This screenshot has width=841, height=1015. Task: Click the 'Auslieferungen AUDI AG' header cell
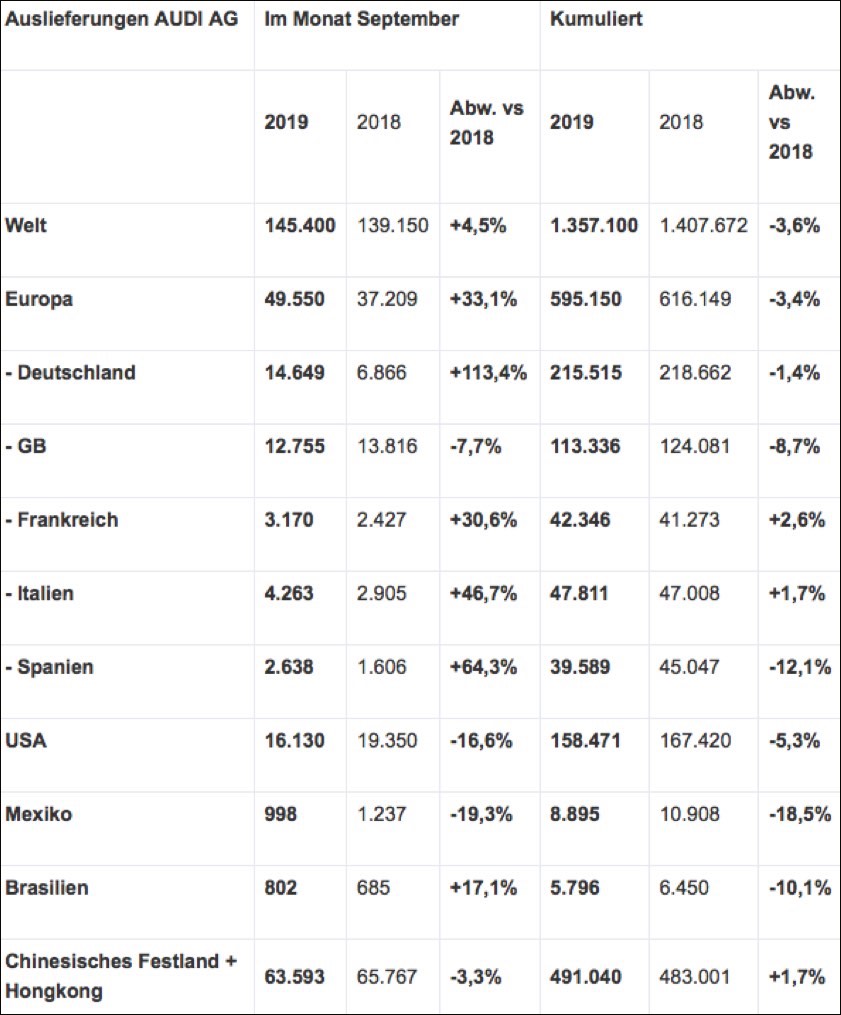[x=120, y=20]
